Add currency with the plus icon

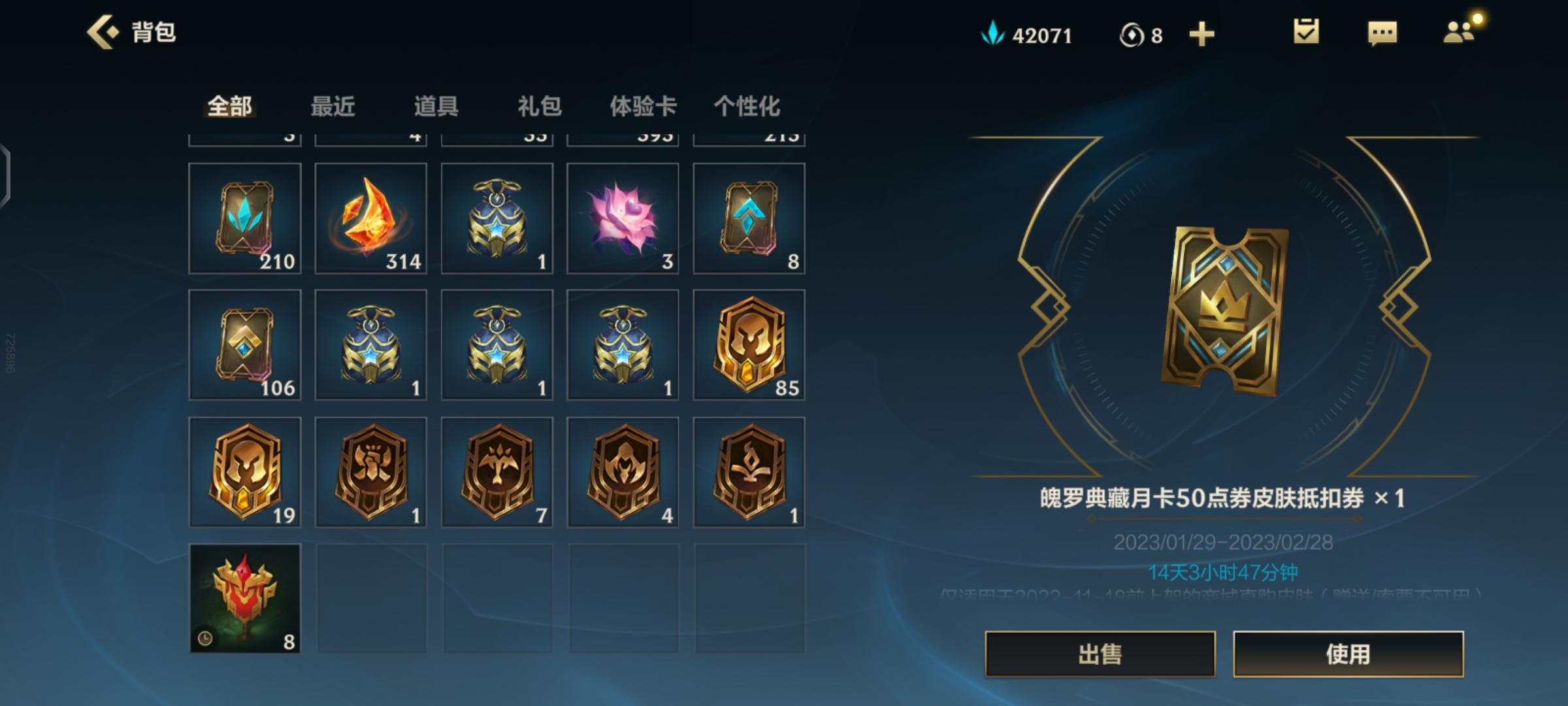tap(1201, 34)
